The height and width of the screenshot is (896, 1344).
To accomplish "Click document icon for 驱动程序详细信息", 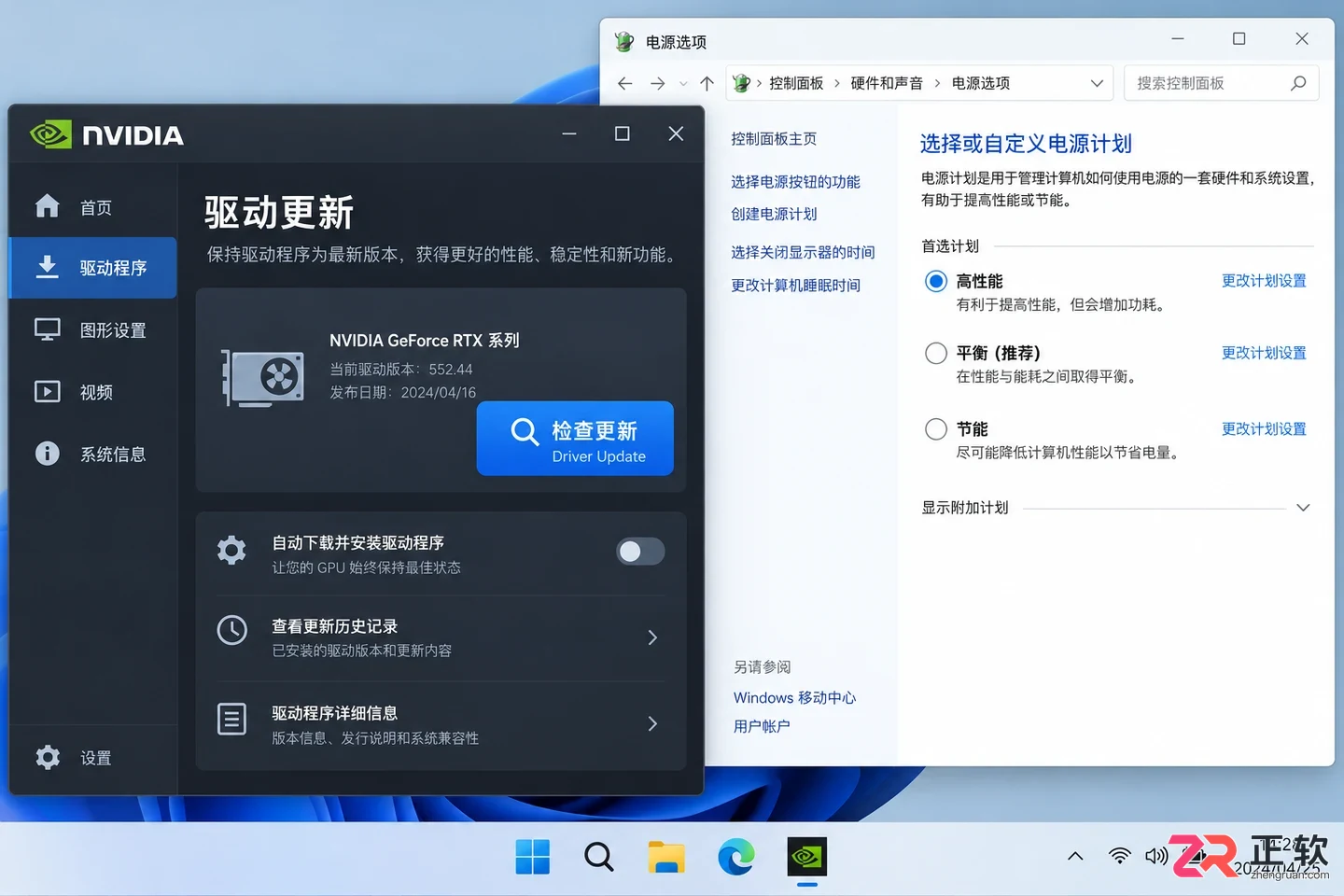I will 231,719.
